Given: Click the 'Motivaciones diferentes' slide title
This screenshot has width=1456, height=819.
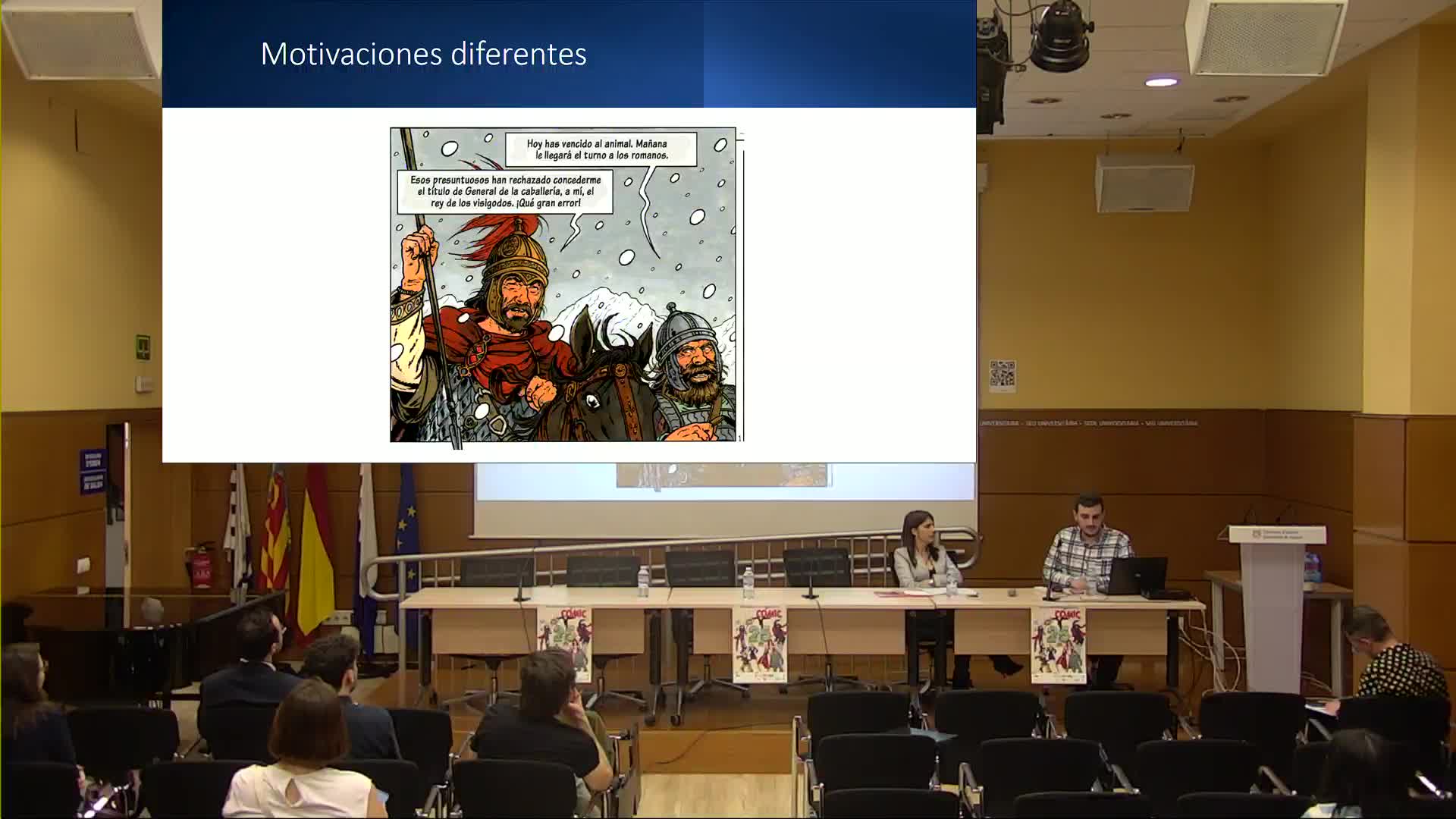Looking at the screenshot, I should pyautogui.click(x=423, y=55).
